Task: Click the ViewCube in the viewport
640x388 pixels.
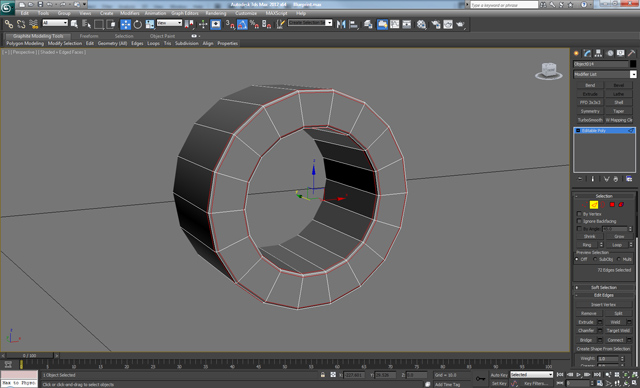Action: 549,71
